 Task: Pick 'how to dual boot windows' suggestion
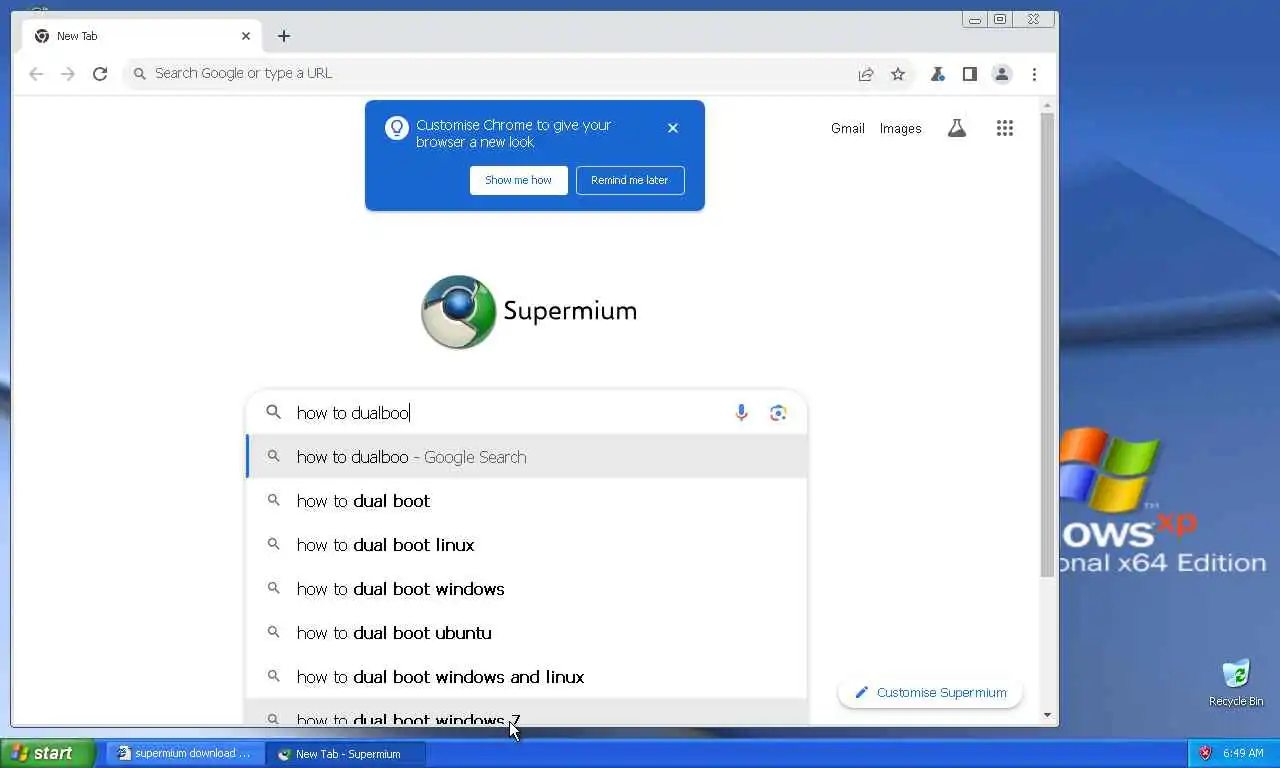pos(527,589)
